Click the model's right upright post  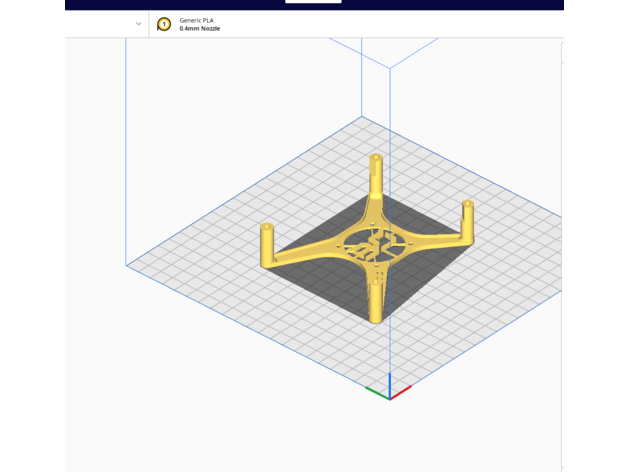coord(467,217)
